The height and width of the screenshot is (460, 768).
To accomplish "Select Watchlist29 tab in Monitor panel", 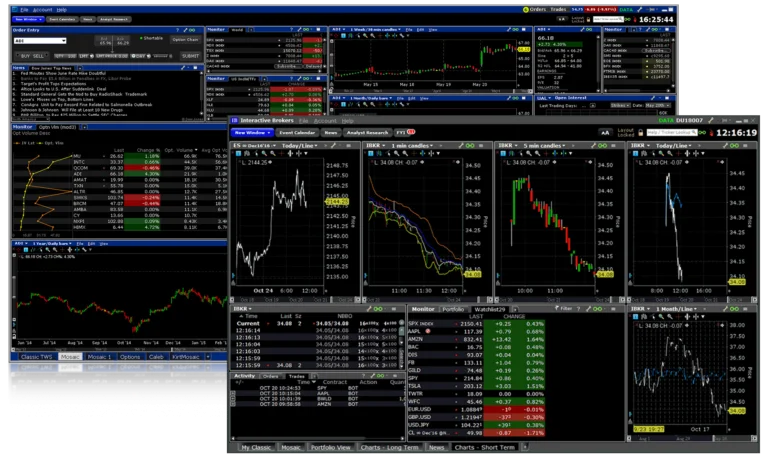I will [489, 310].
